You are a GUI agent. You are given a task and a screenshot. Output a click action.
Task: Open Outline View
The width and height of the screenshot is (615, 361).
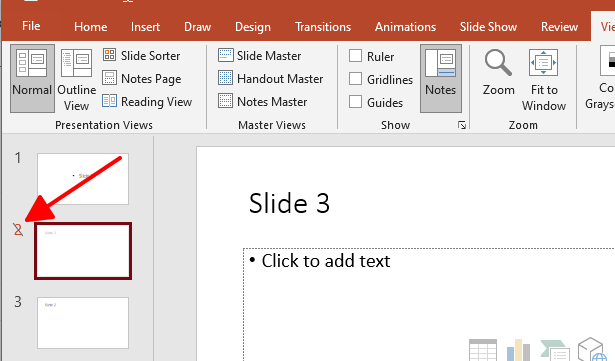click(x=76, y=78)
